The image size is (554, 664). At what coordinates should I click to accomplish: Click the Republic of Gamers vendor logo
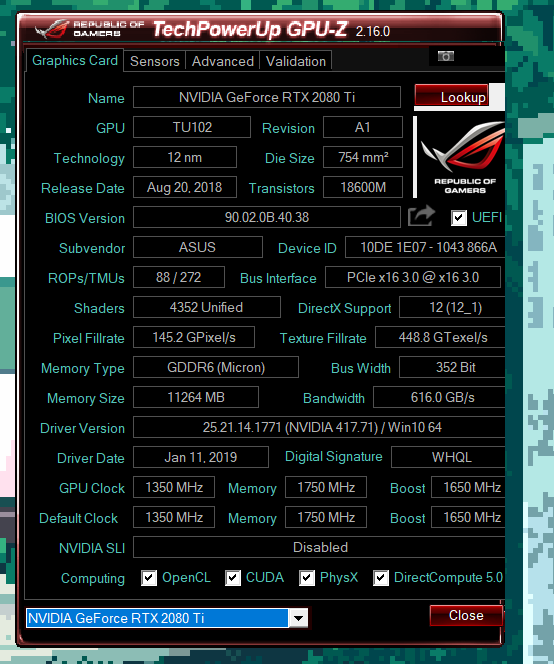463,158
